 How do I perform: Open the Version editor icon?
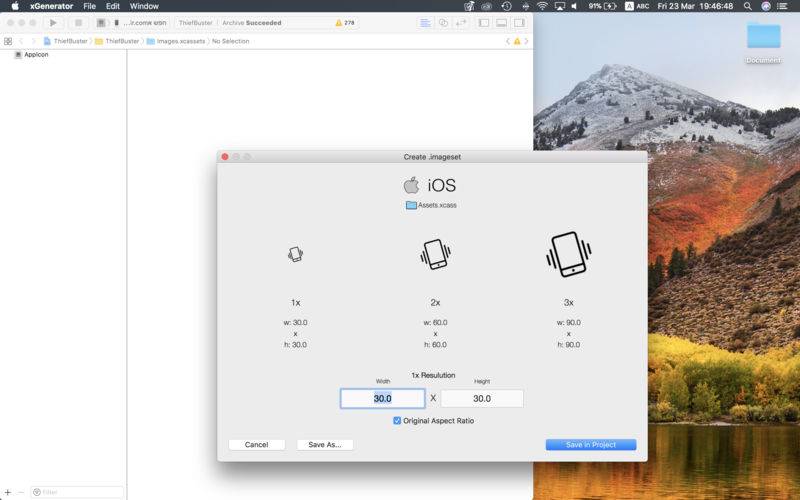461,22
